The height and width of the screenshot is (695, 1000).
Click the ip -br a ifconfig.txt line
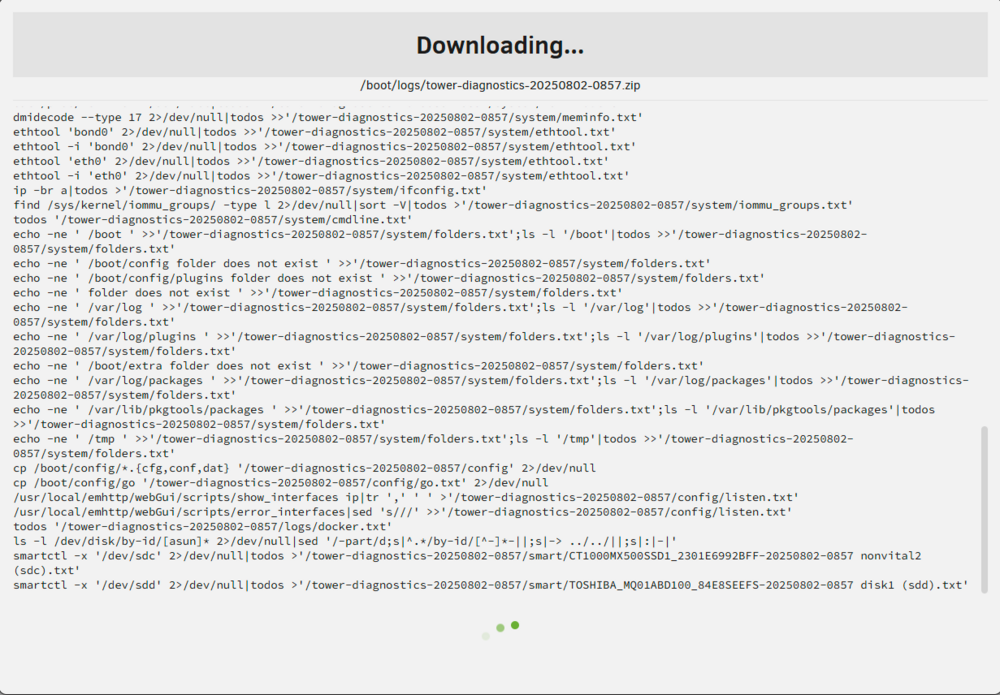click(x=250, y=191)
